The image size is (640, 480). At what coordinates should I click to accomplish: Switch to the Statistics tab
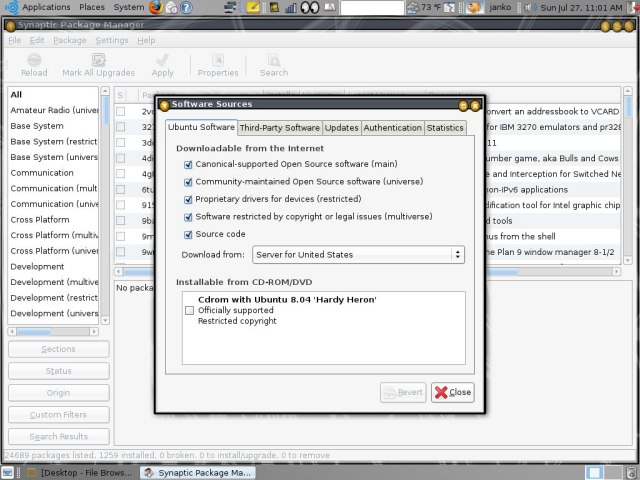[x=445, y=128]
